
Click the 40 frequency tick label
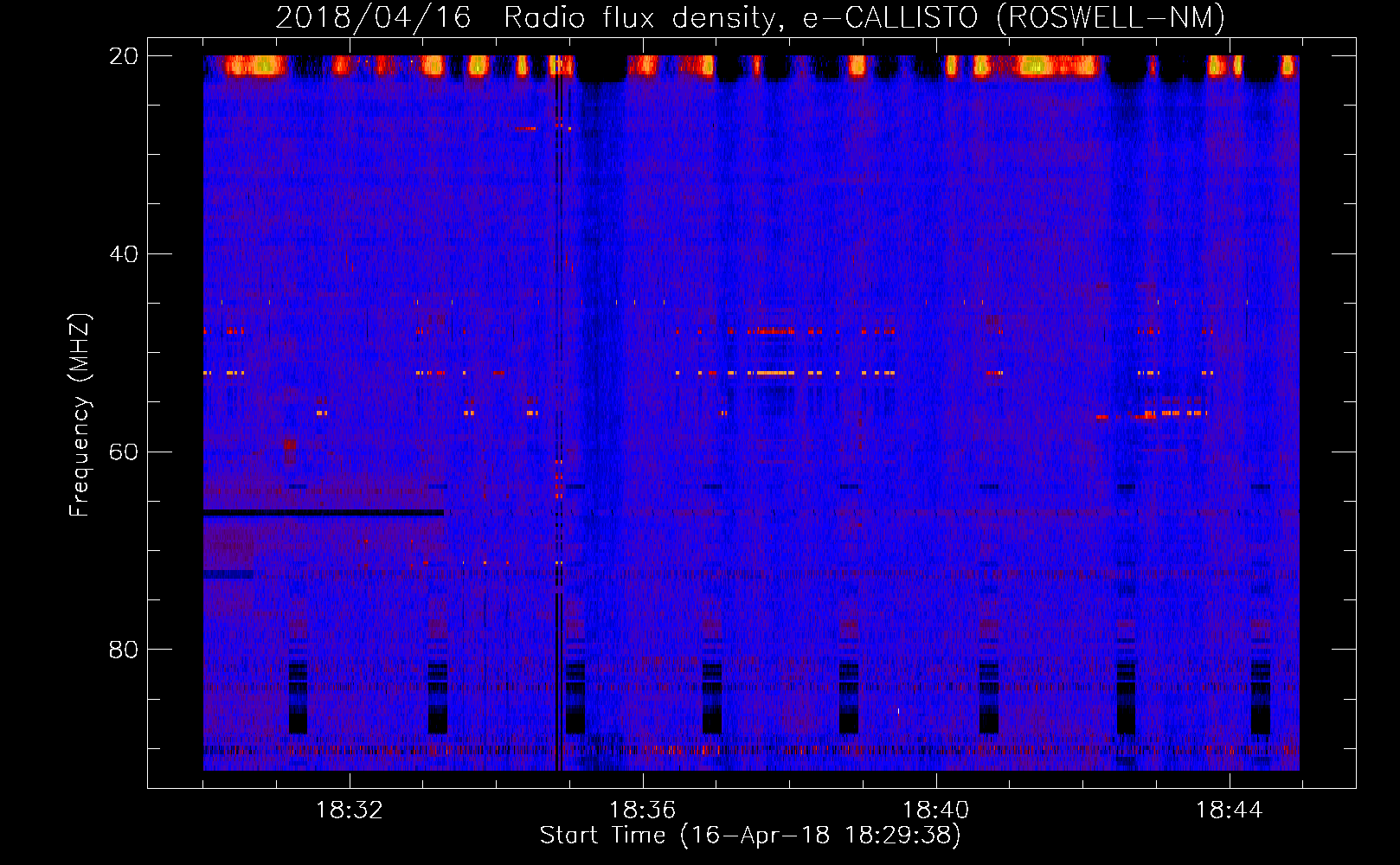tap(123, 254)
